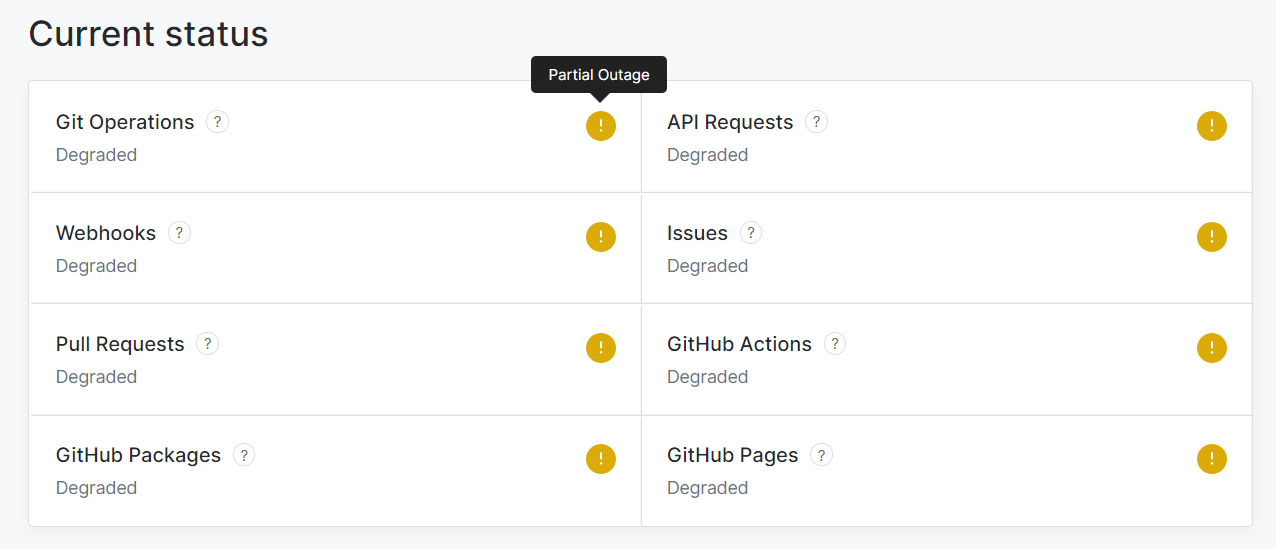Screen dimensions: 1276x549
Task: Click the Issues help question mark icon
Action: tap(750, 233)
